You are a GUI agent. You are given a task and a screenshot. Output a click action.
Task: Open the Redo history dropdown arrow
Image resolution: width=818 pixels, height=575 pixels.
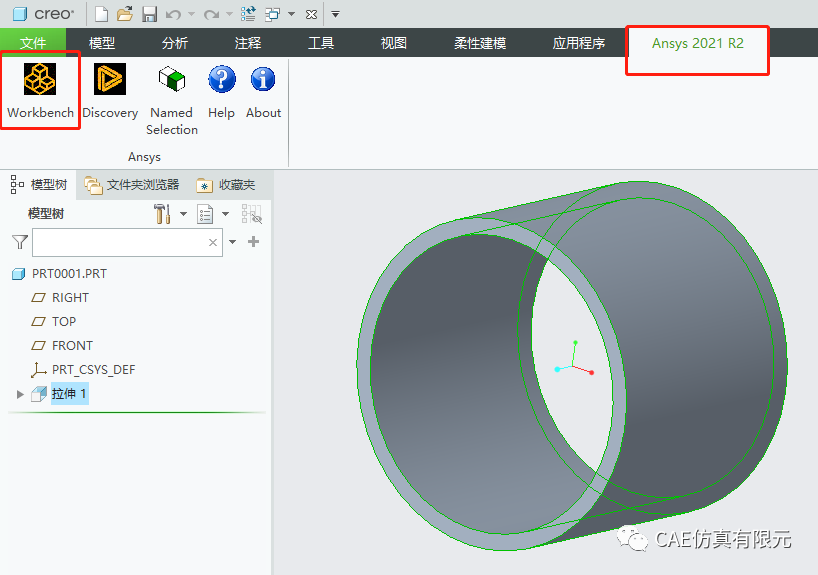tap(230, 15)
